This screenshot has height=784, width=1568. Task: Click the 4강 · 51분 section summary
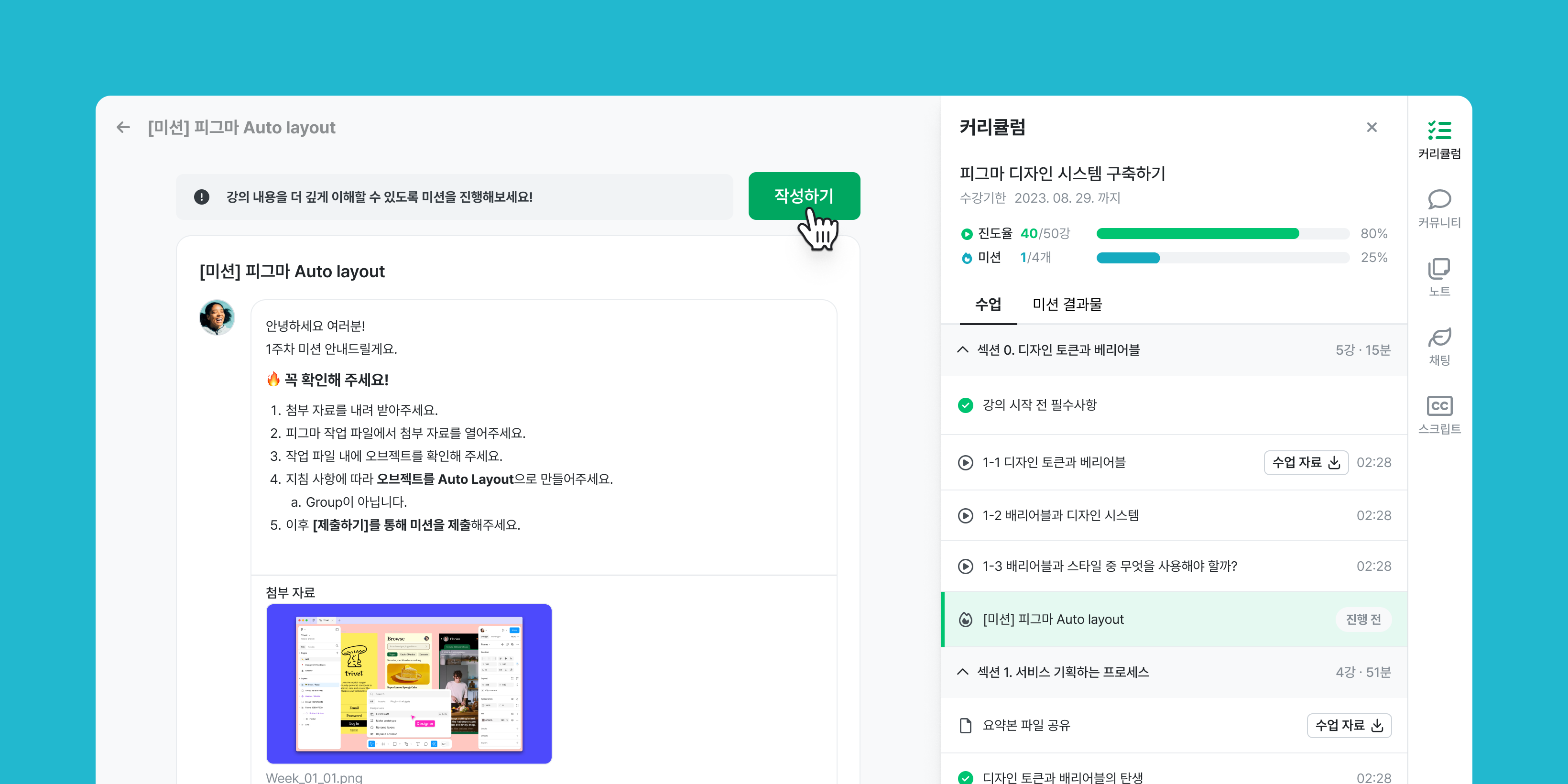1363,672
